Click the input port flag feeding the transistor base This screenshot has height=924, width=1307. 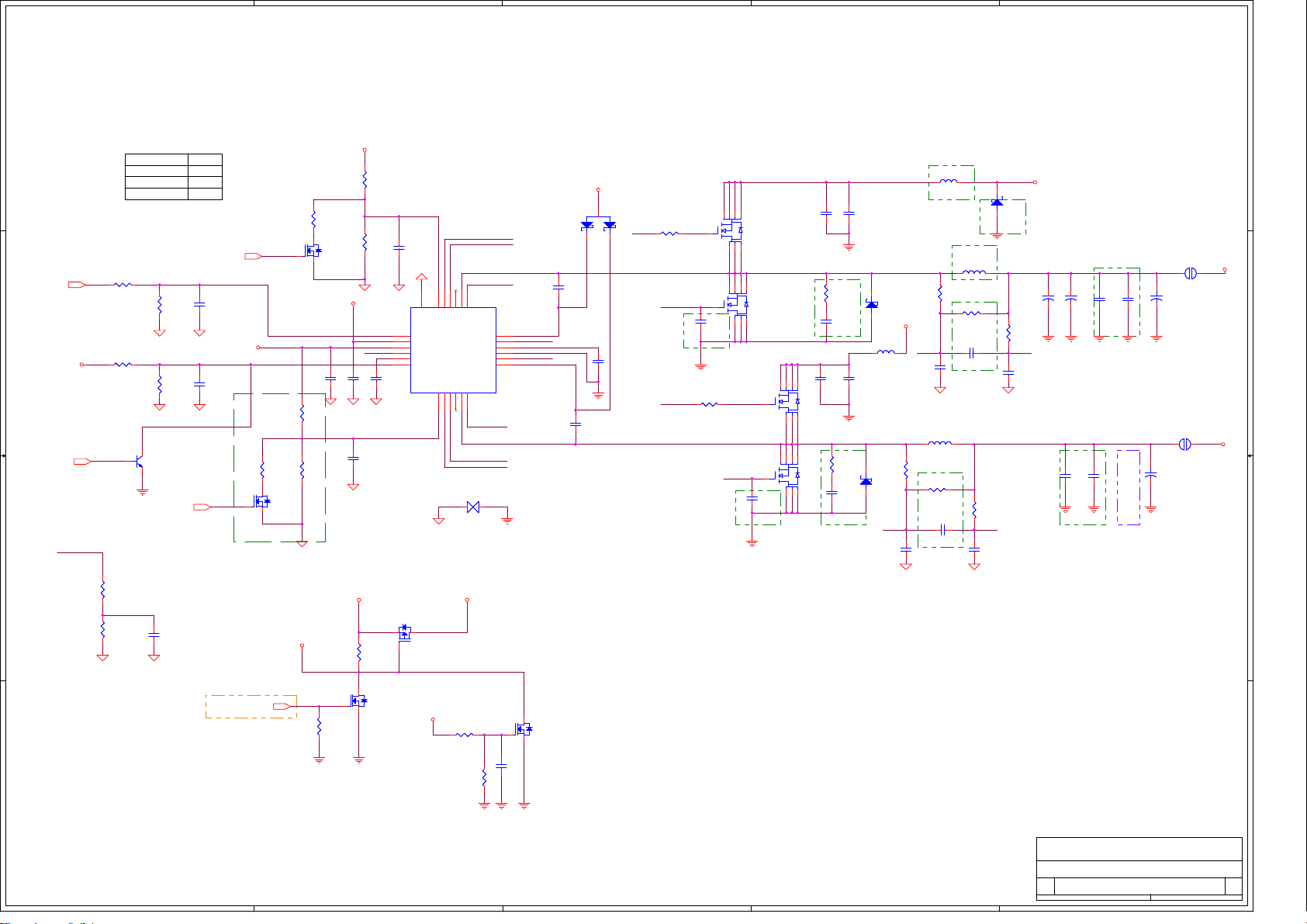click(x=82, y=462)
